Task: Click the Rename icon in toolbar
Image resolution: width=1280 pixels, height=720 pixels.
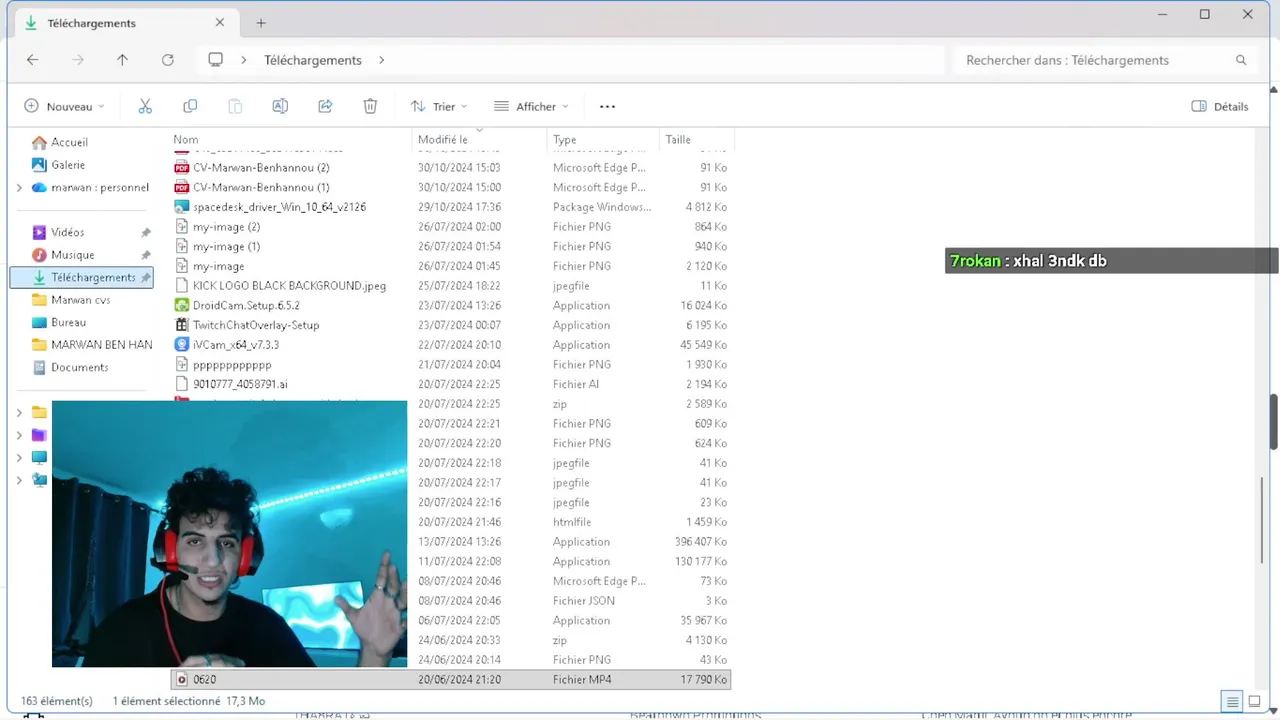Action: pos(280,106)
